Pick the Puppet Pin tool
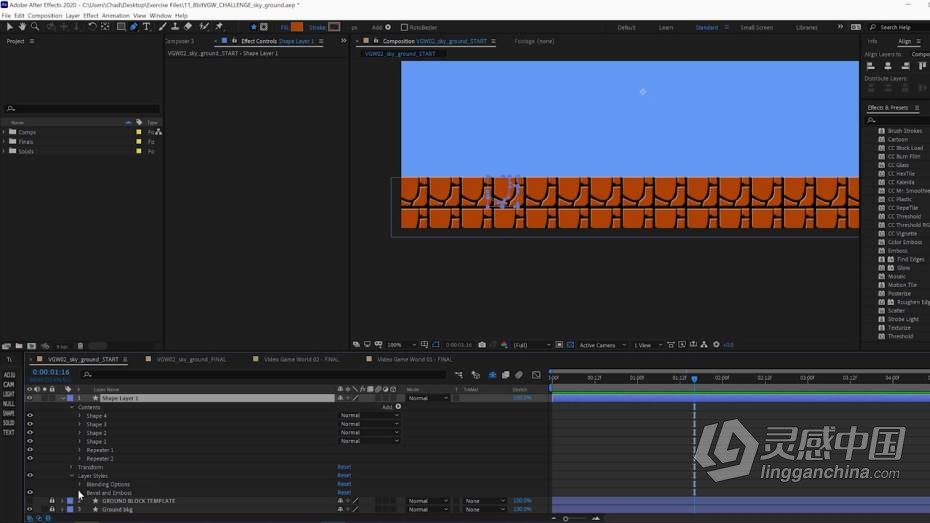This screenshot has width=930, height=523. (x=219, y=27)
